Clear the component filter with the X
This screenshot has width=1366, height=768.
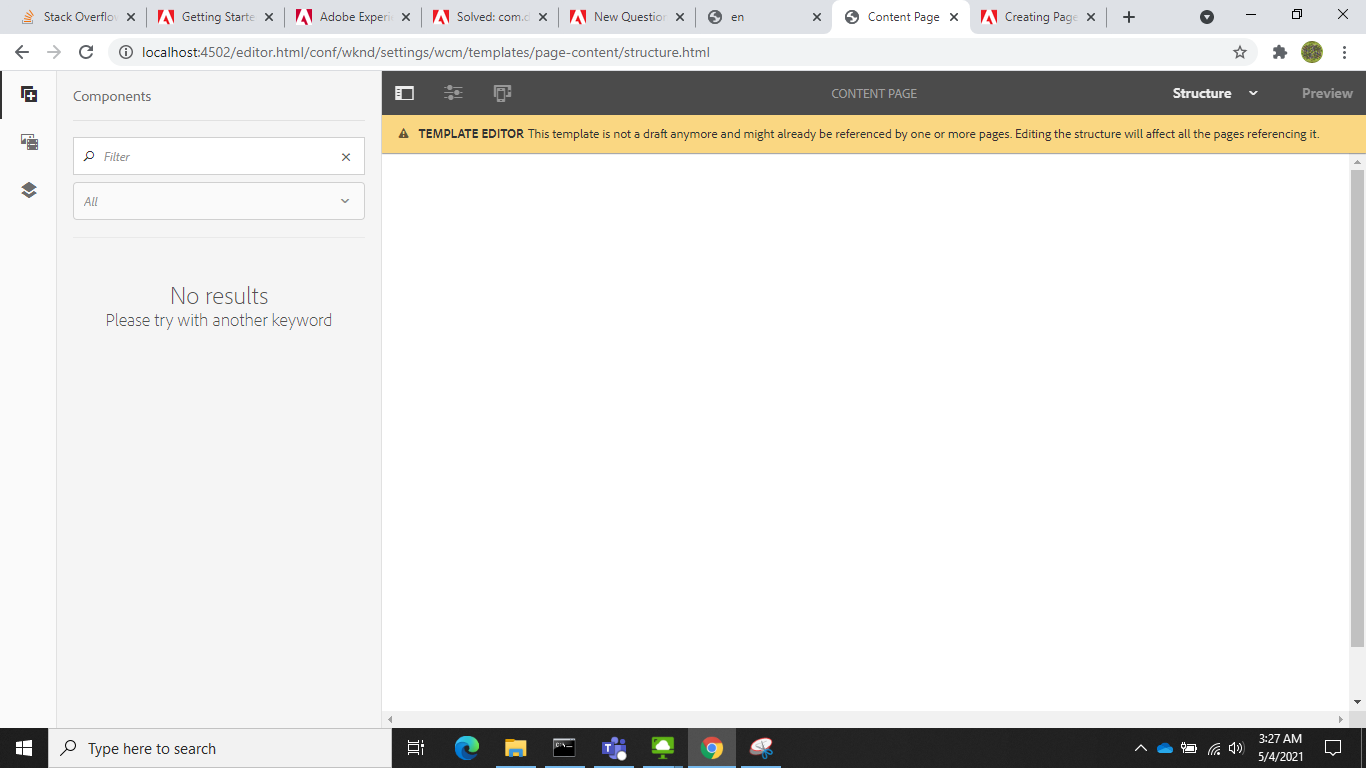pyautogui.click(x=346, y=156)
